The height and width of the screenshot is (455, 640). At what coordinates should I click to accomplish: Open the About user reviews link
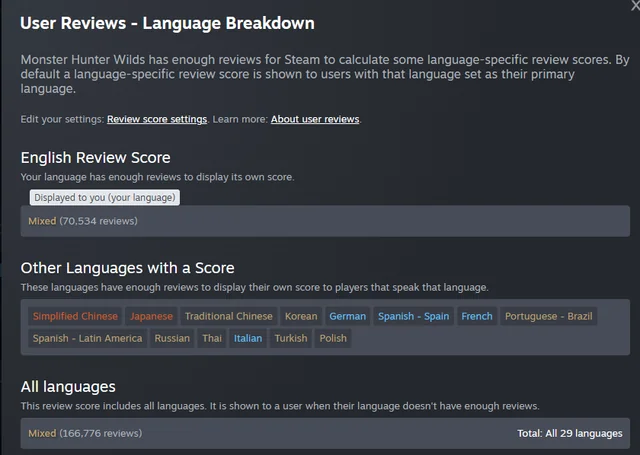[315, 119]
